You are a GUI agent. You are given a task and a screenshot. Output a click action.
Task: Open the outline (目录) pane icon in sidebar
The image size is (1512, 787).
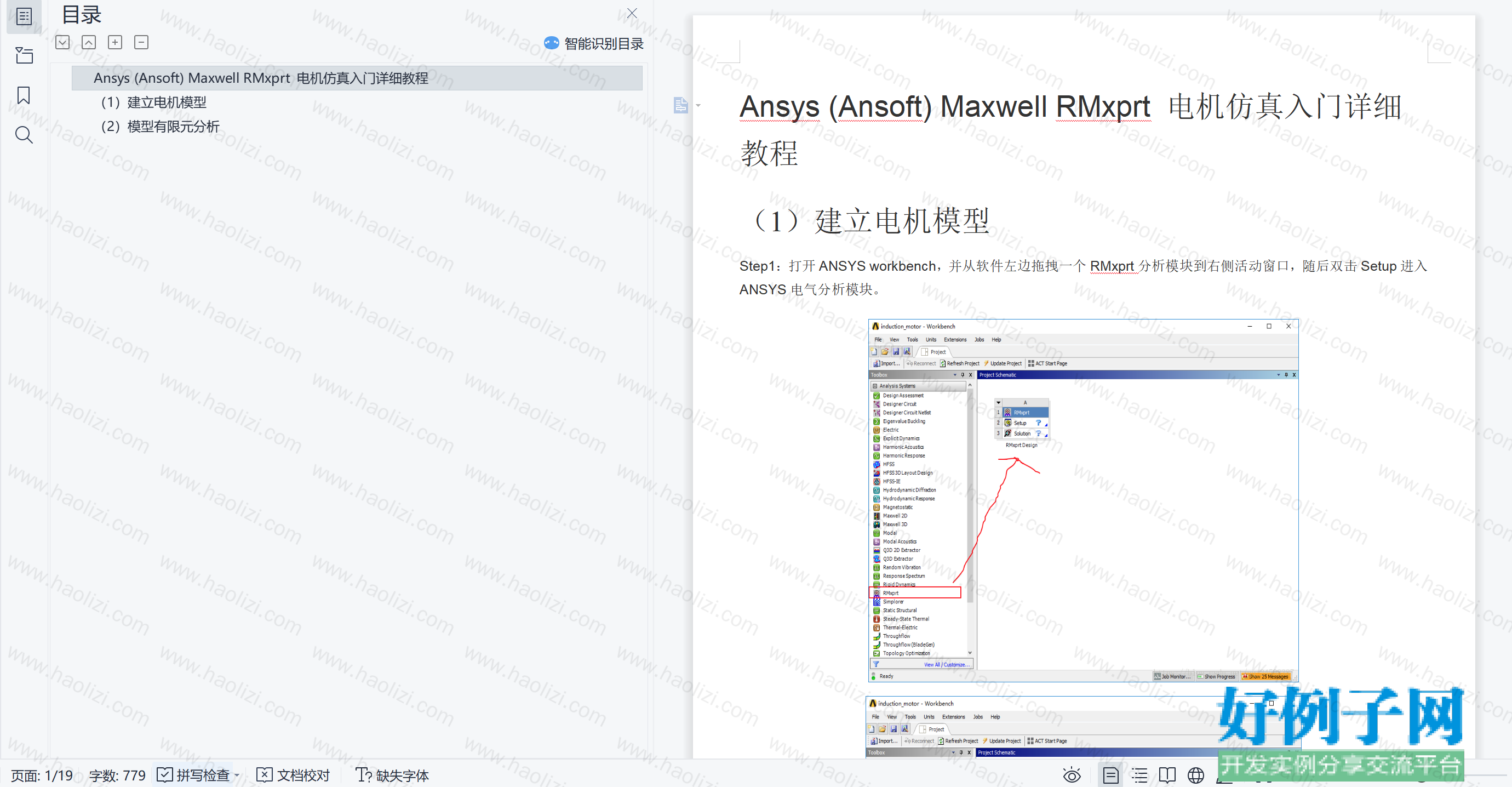(x=24, y=16)
